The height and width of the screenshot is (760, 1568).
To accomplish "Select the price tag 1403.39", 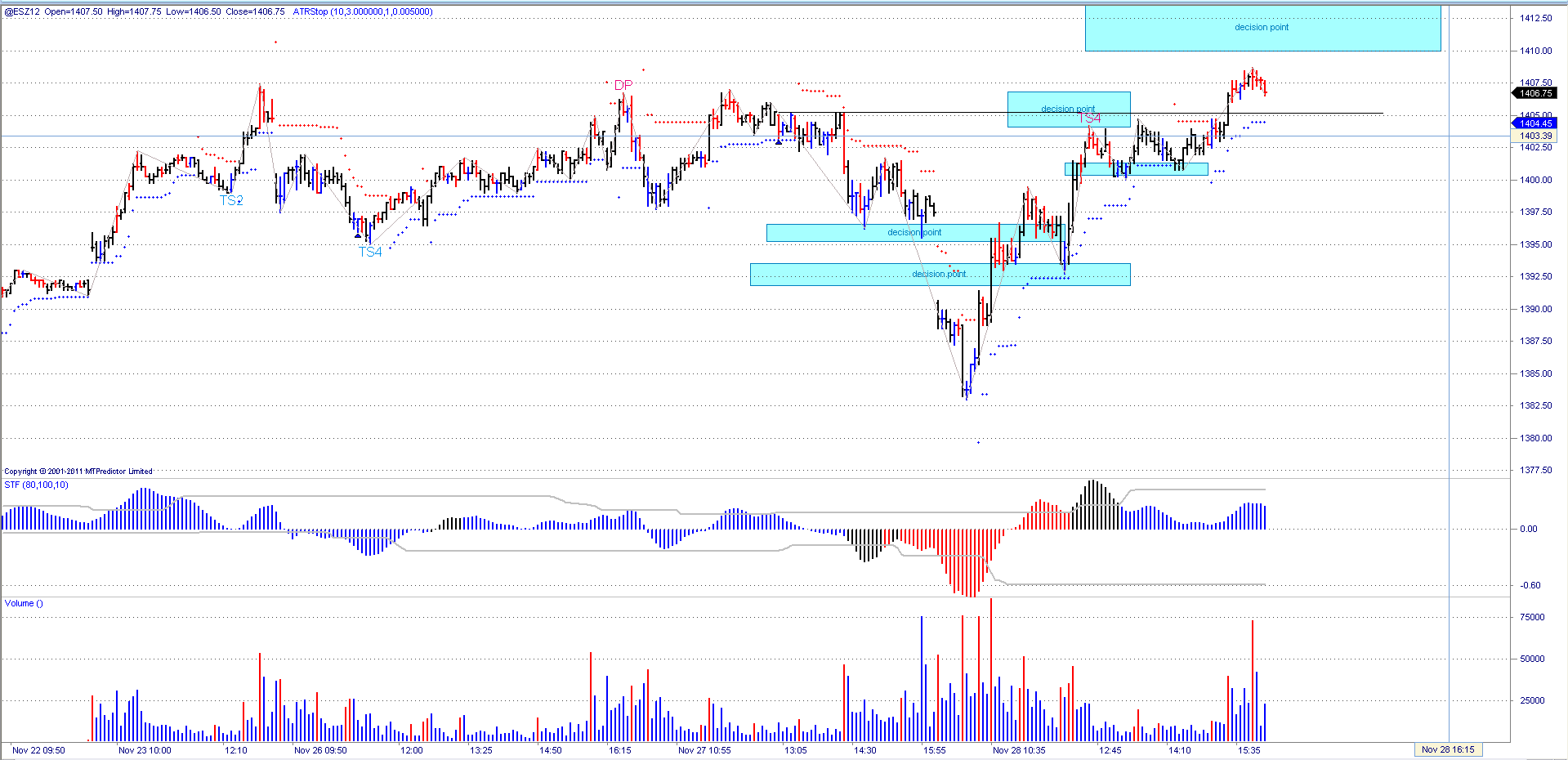I will (x=1536, y=136).
